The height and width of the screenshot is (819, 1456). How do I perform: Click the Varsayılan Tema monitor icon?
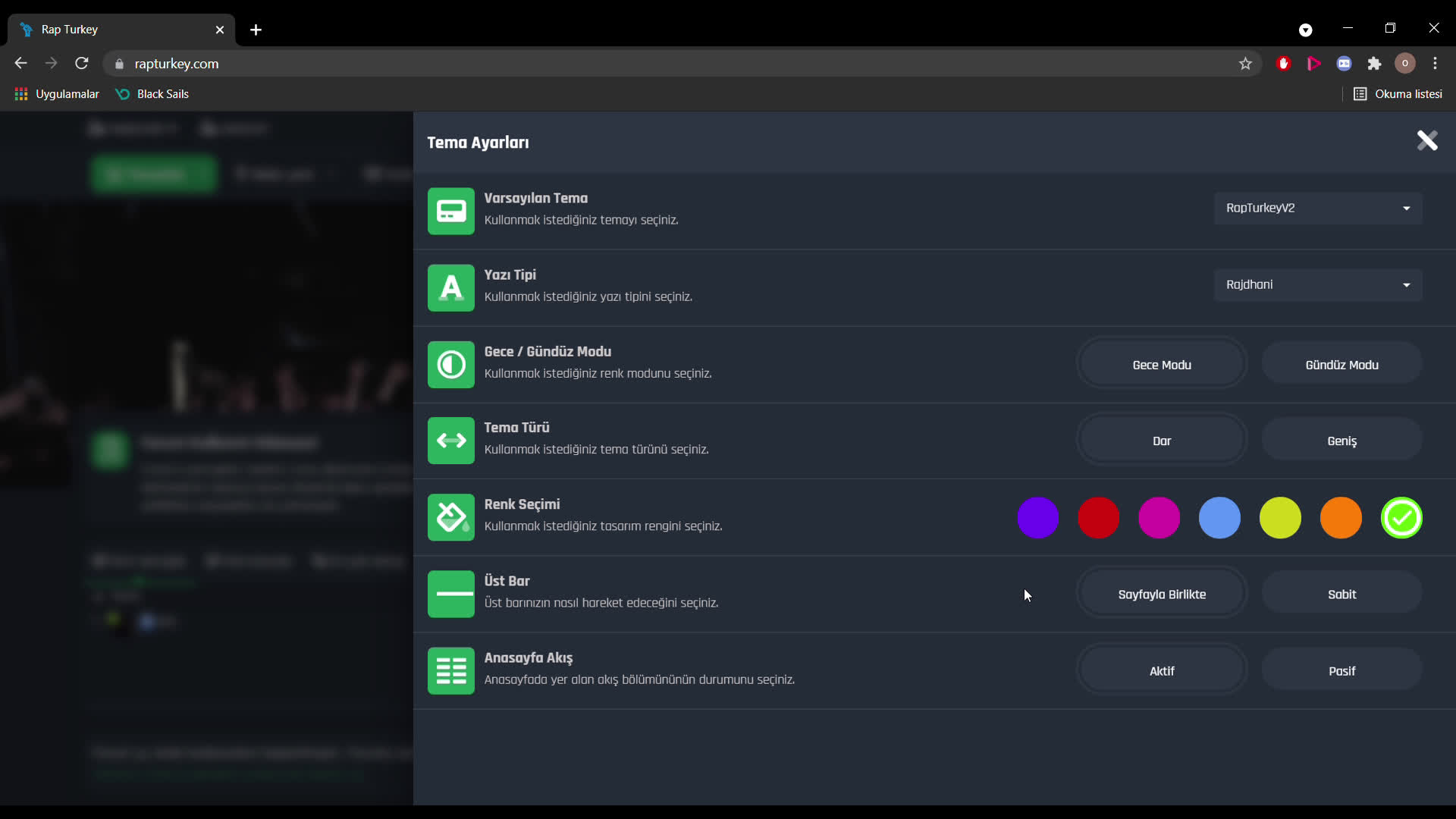pos(450,211)
